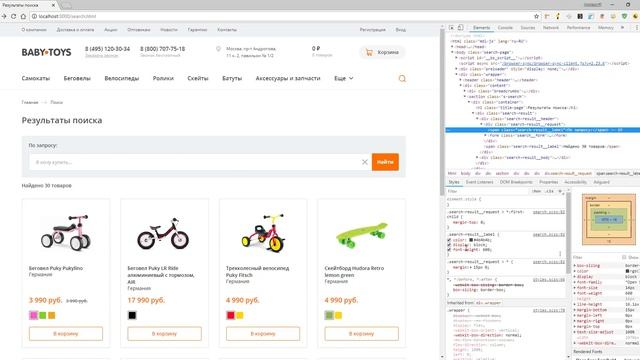Activate DevTools inspect element picker icon

(x=451, y=27)
